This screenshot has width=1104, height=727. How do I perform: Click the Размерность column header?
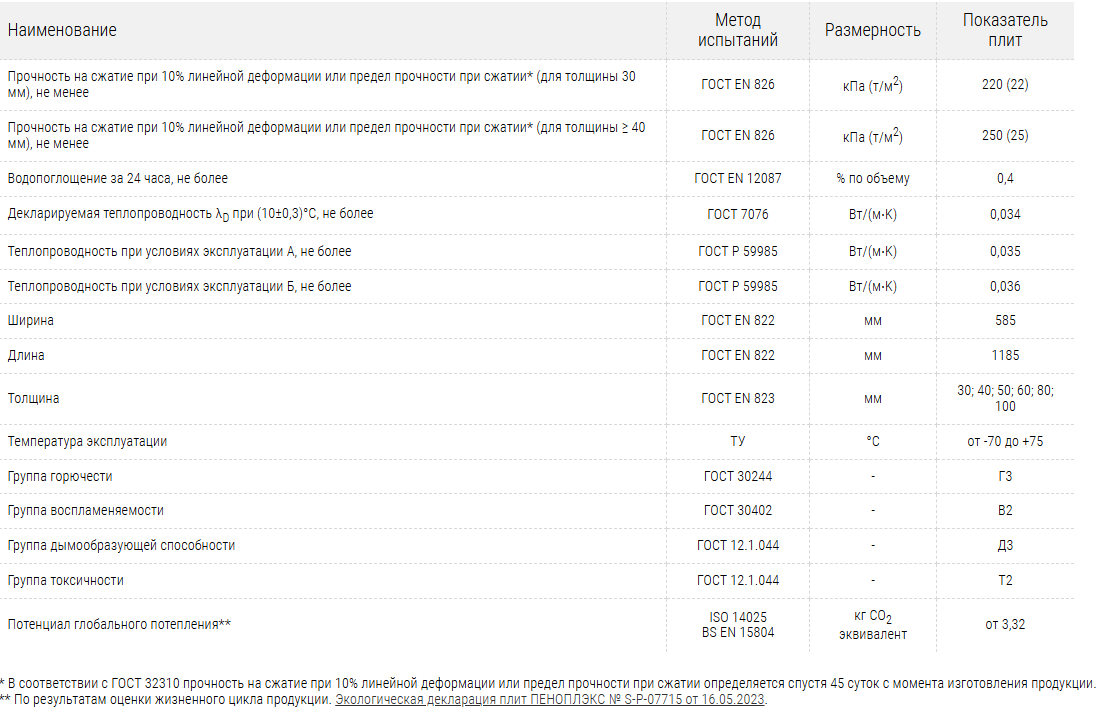tap(872, 30)
